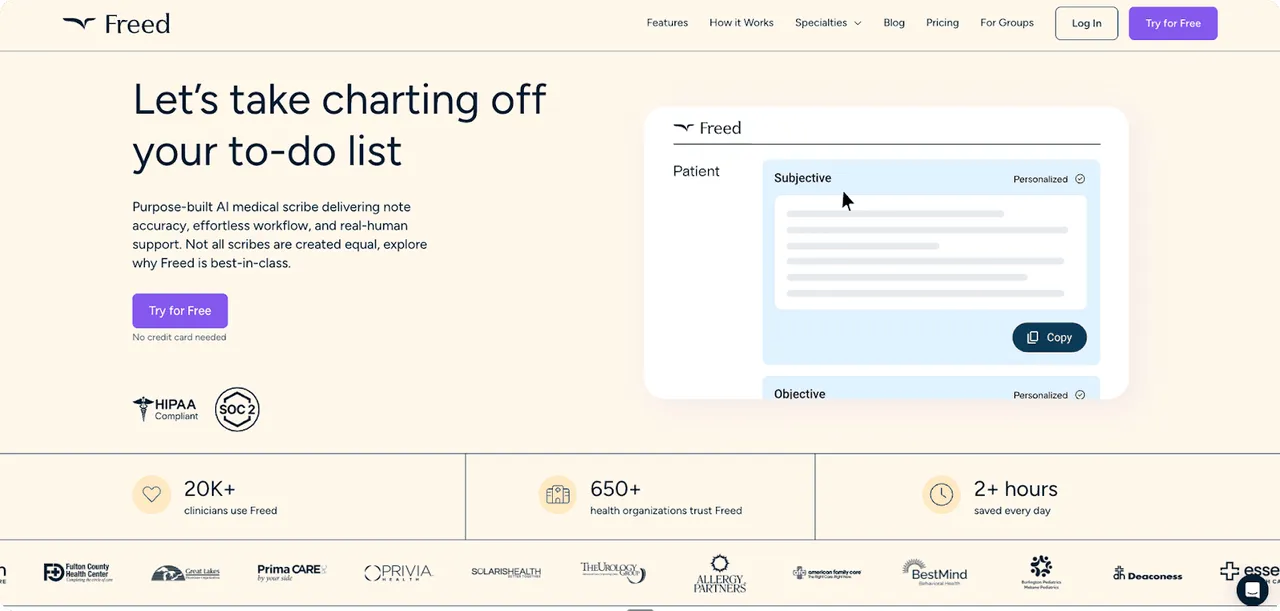Click Try for Free under hero text
Image resolution: width=1280 pixels, height=611 pixels.
click(180, 311)
